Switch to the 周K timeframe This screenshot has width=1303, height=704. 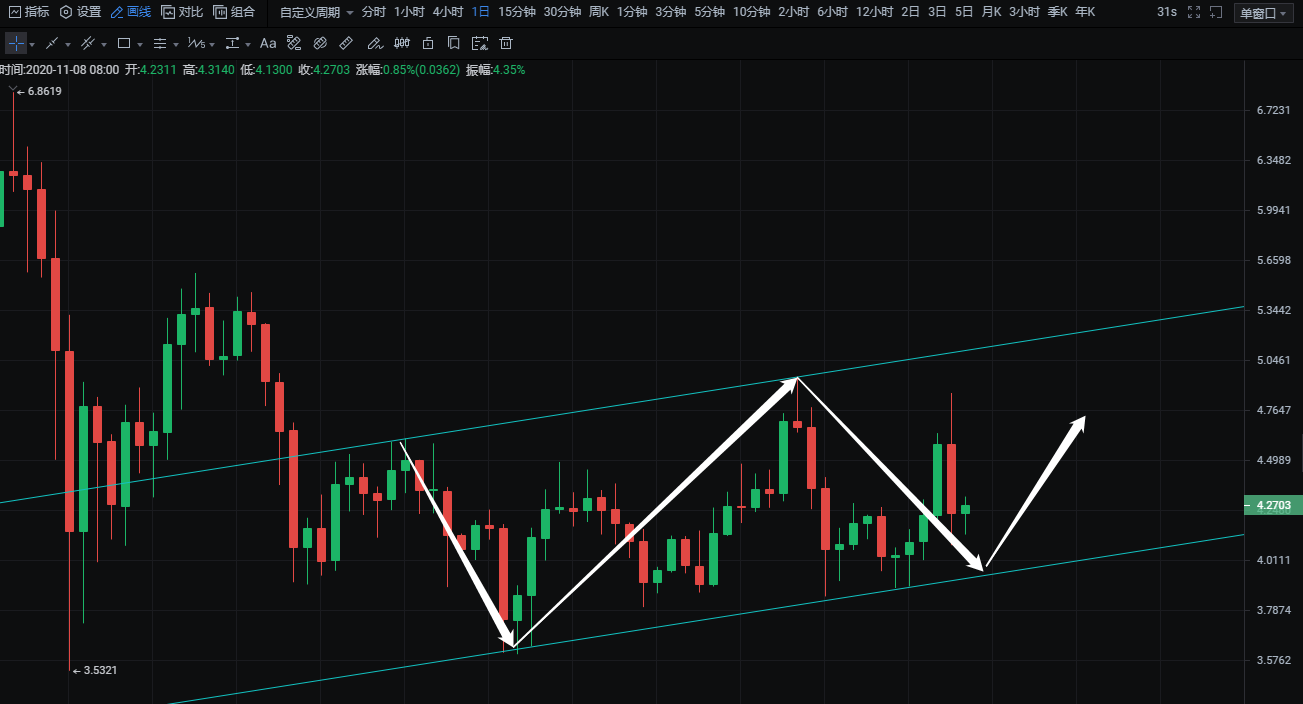(598, 12)
